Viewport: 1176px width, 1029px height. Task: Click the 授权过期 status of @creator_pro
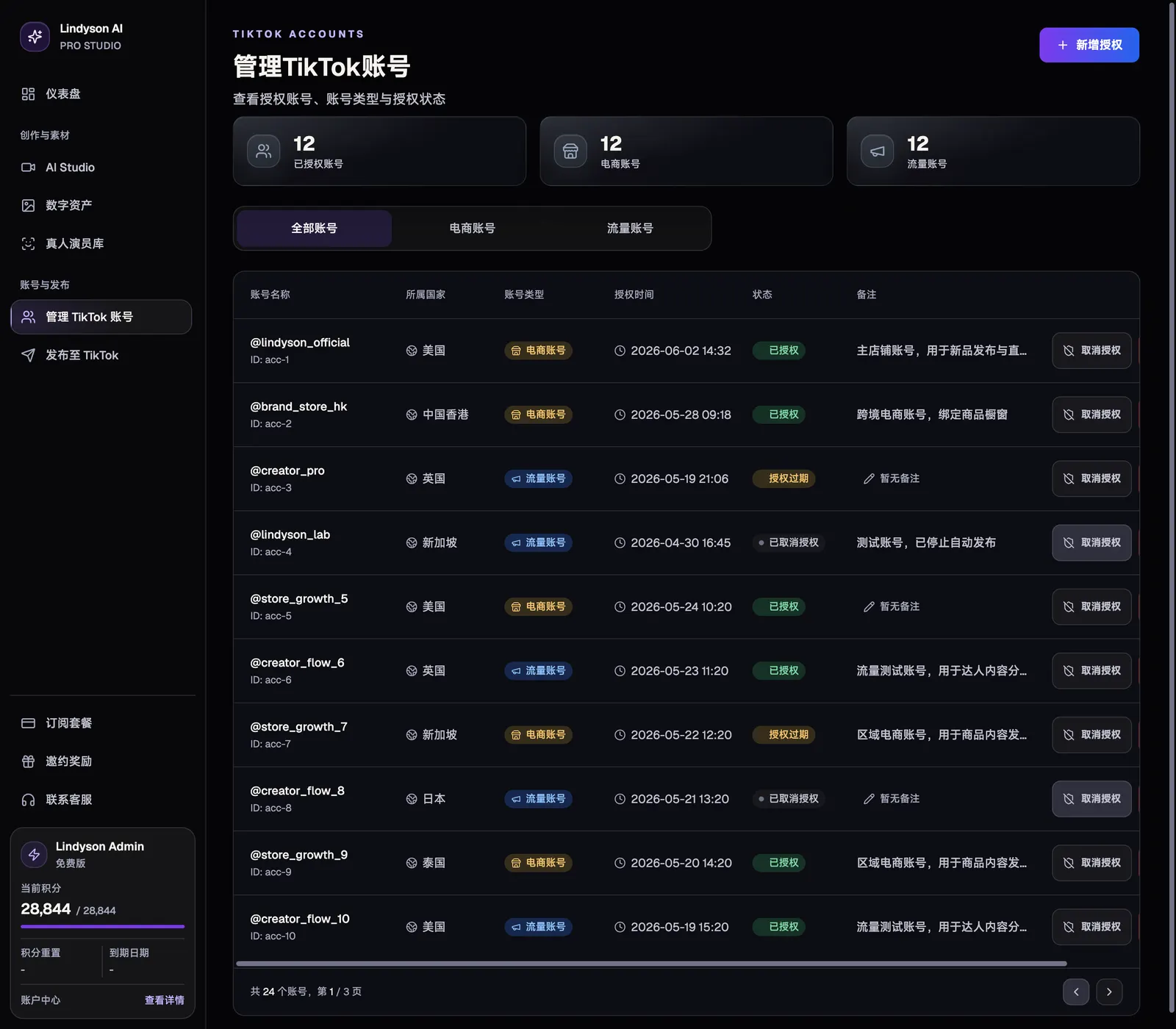tap(784, 478)
